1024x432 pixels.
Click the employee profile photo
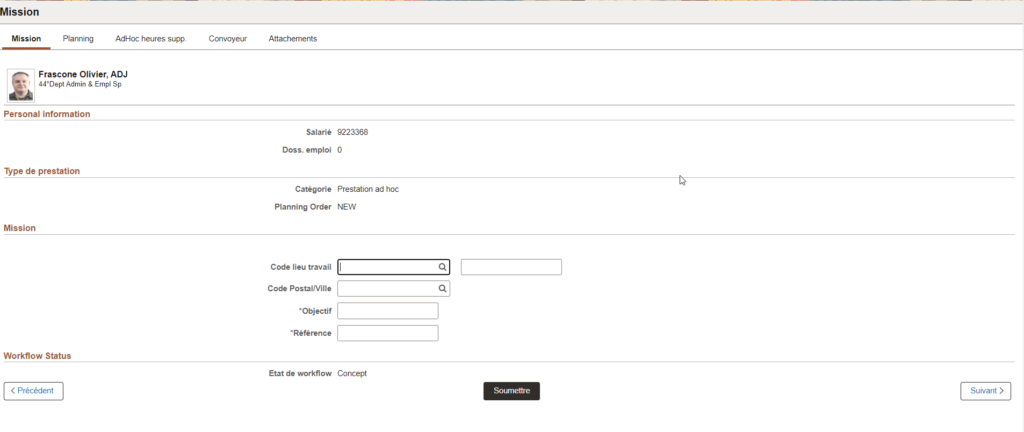20,85
